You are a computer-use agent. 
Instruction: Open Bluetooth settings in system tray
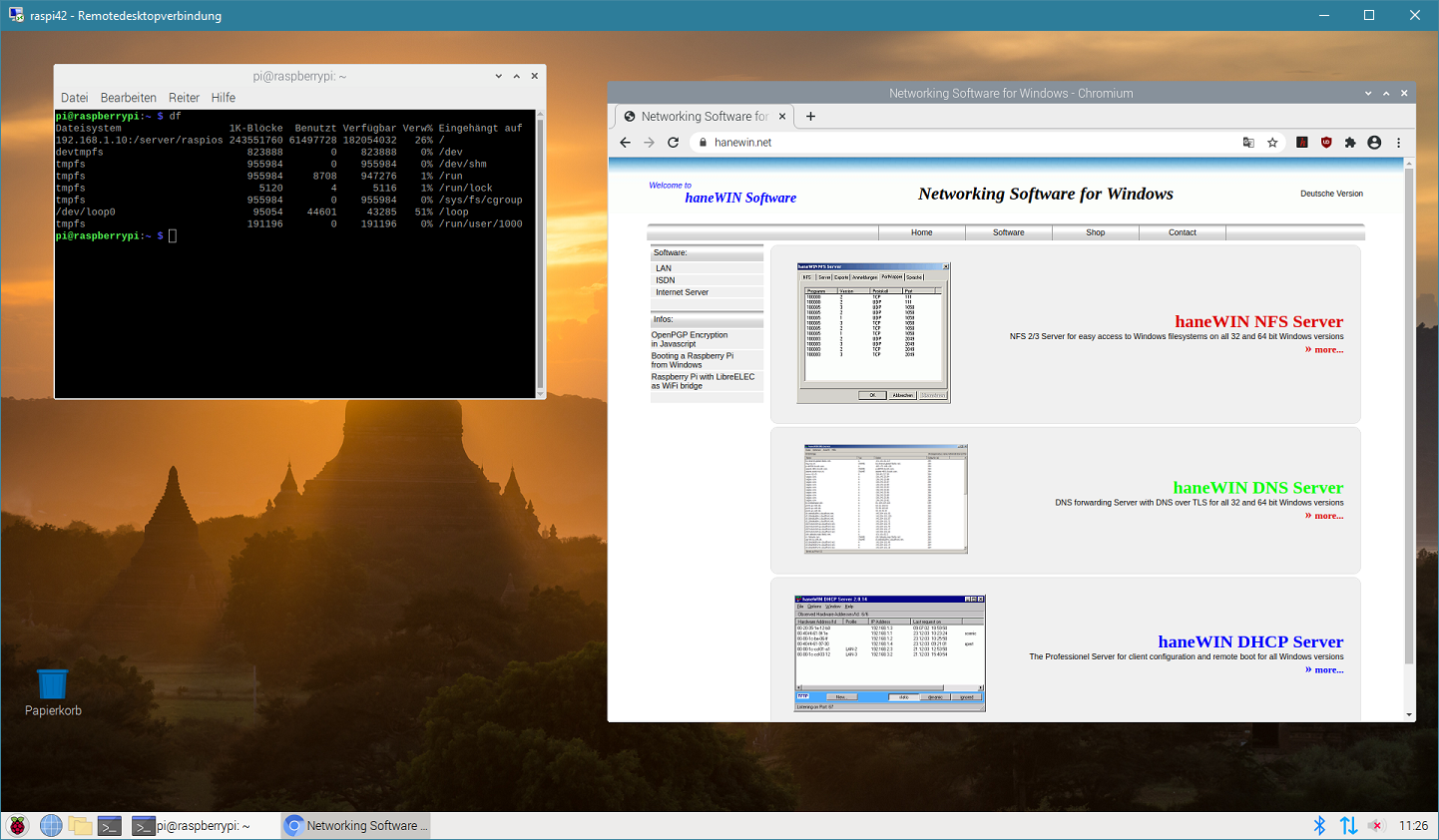(x=1319, y=825)
